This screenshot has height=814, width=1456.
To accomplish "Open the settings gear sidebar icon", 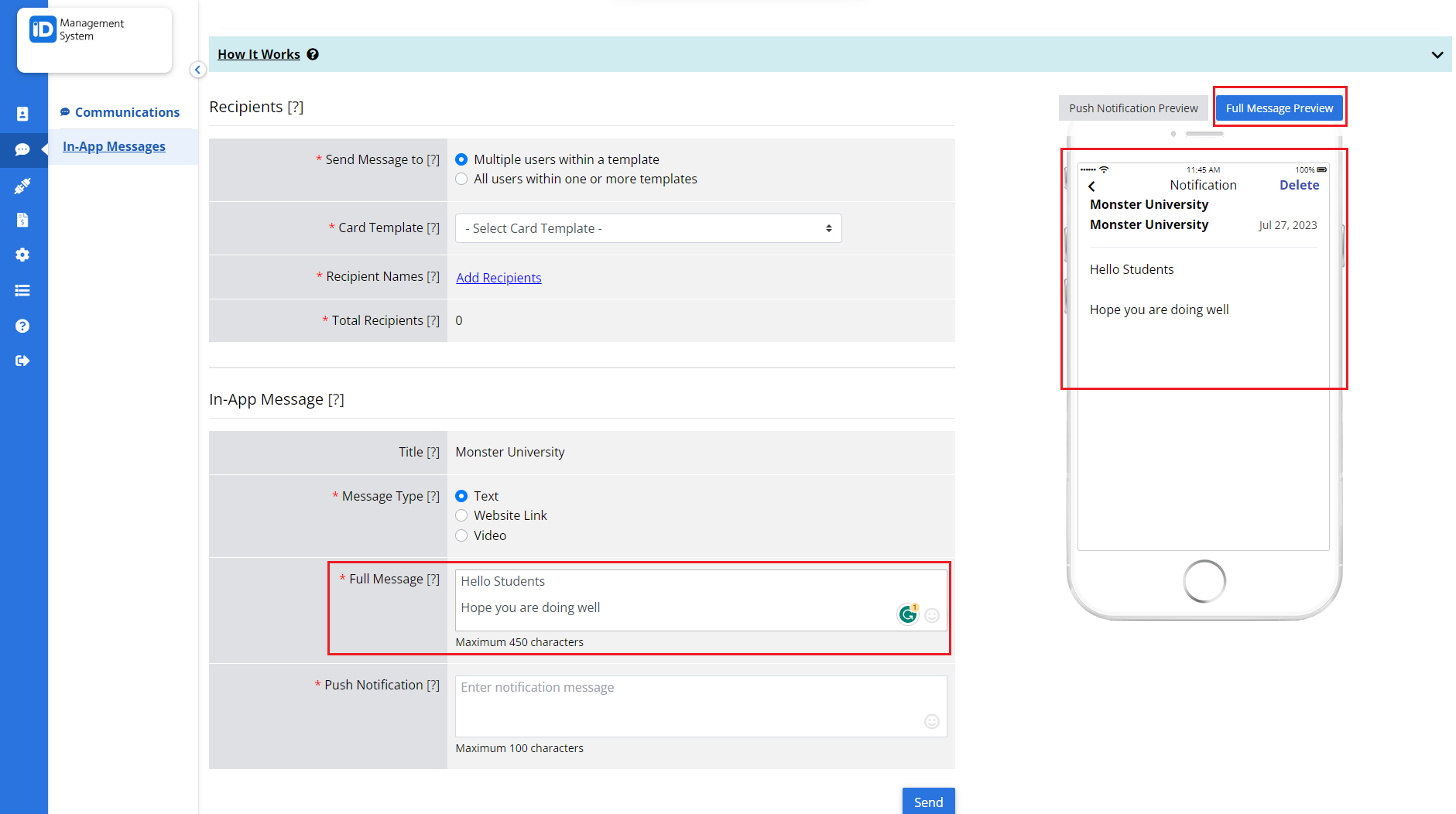I will point(22,255).
